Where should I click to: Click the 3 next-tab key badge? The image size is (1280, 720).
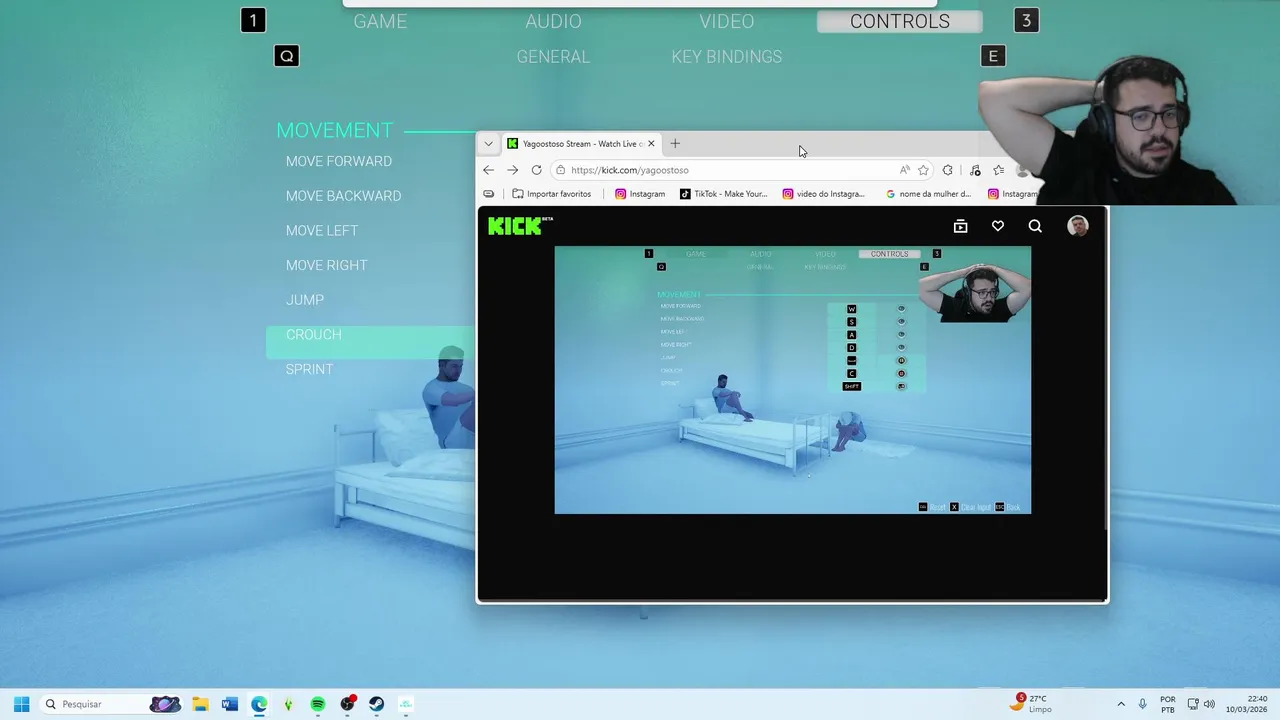click(x=1026, y=20)
